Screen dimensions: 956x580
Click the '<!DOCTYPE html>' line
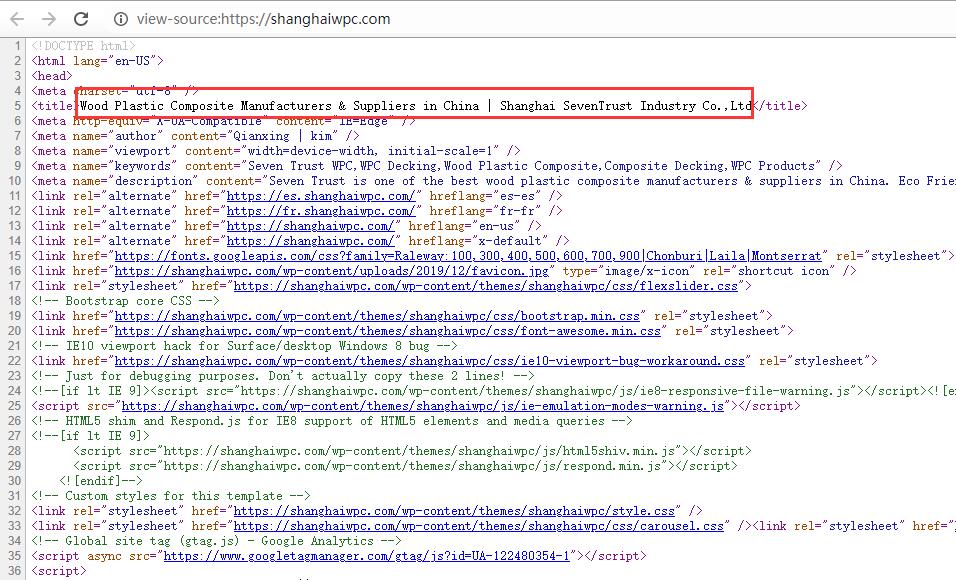click(x=84, y=46)
